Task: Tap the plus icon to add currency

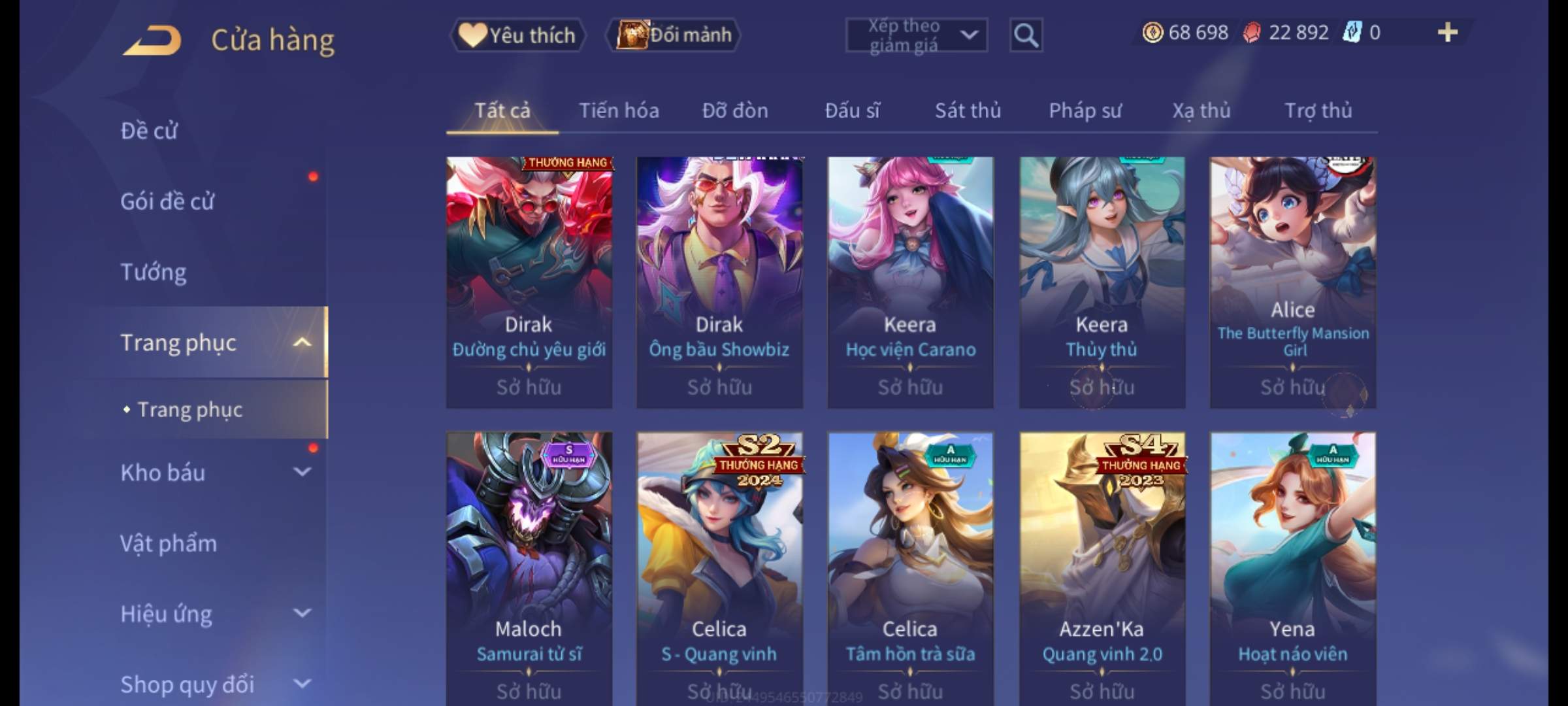Action: tap(1448, 32)
